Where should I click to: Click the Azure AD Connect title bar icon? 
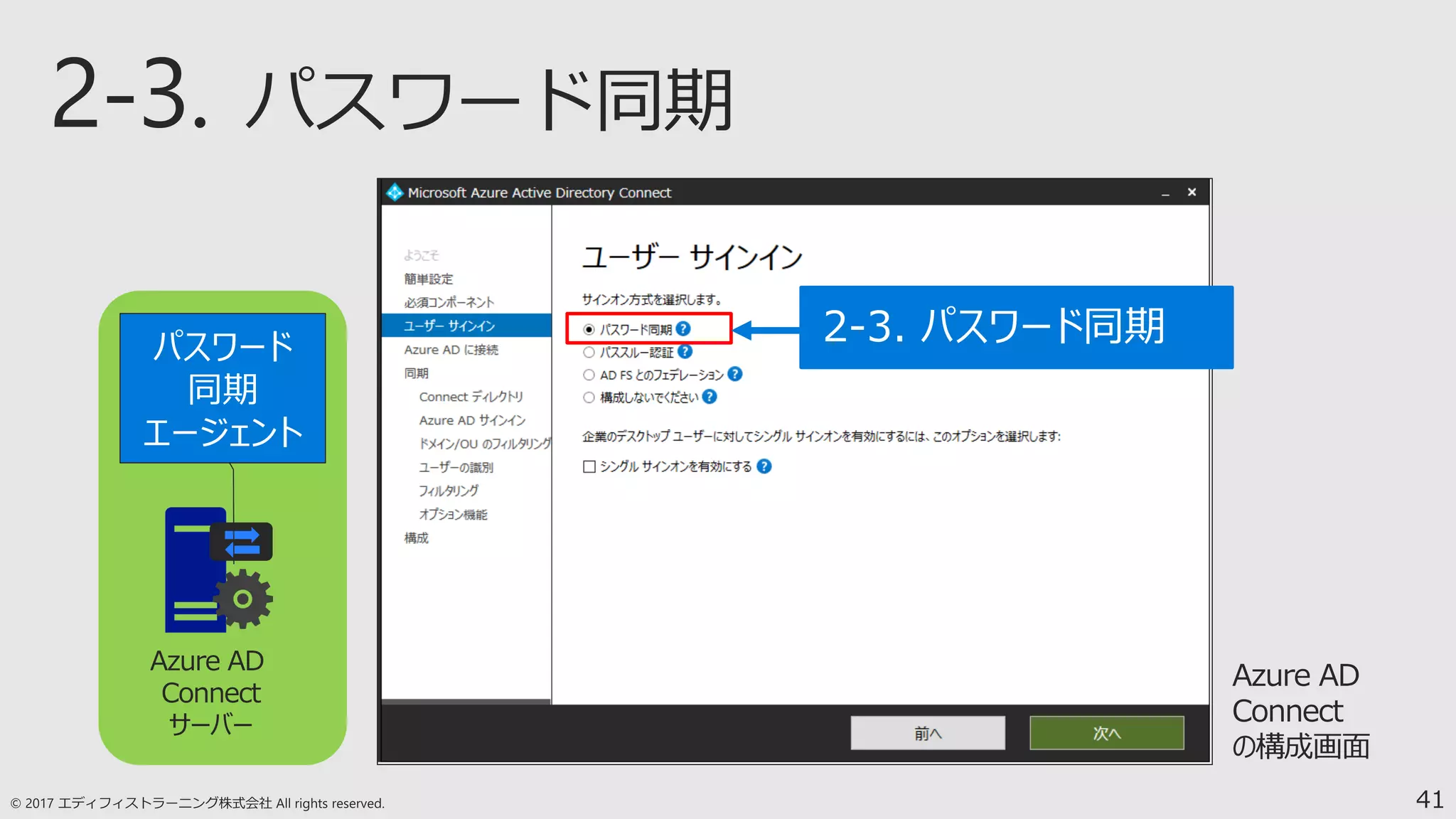[x=395, y=192]
